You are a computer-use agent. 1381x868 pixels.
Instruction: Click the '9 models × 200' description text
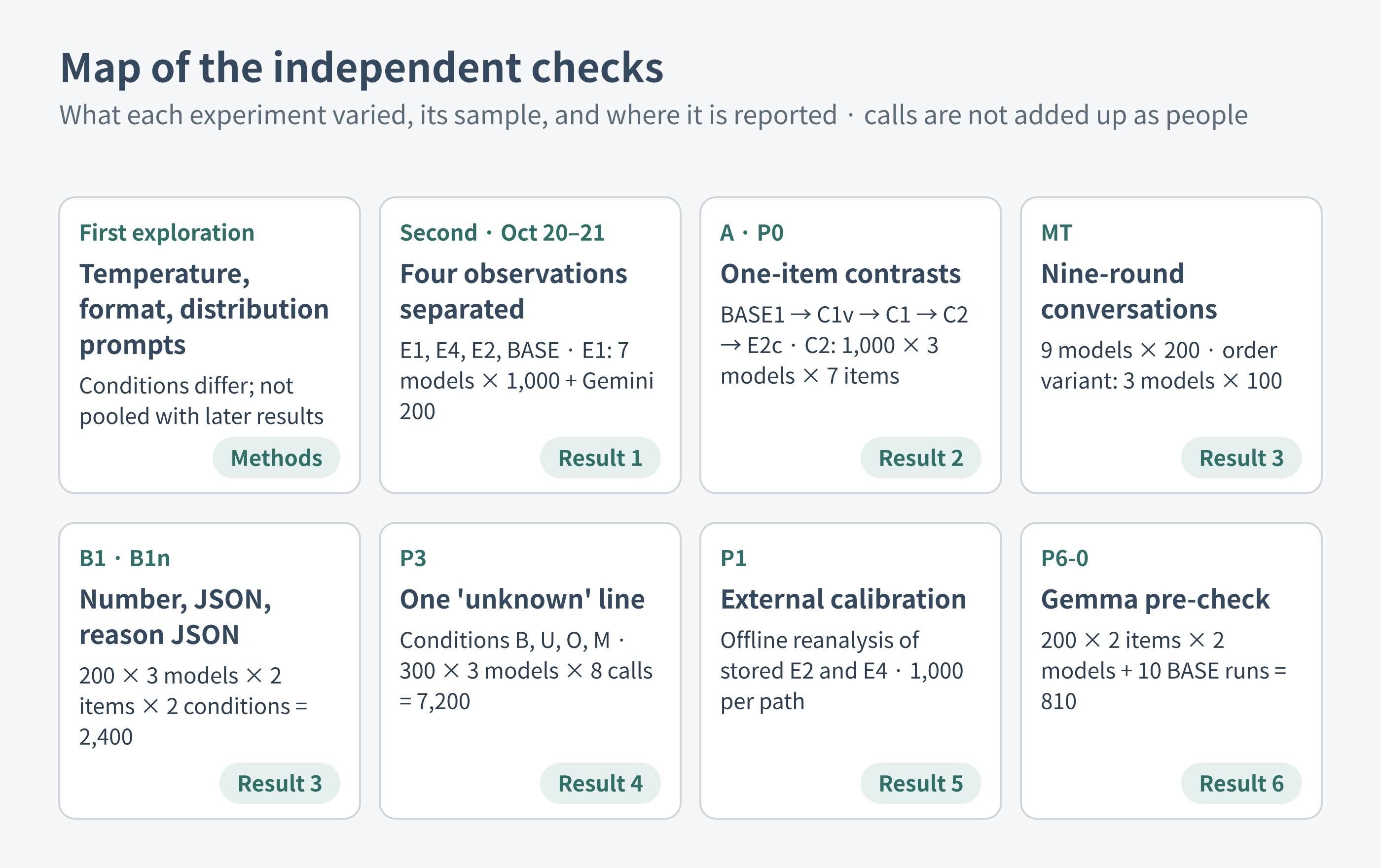click(1162, 365)
